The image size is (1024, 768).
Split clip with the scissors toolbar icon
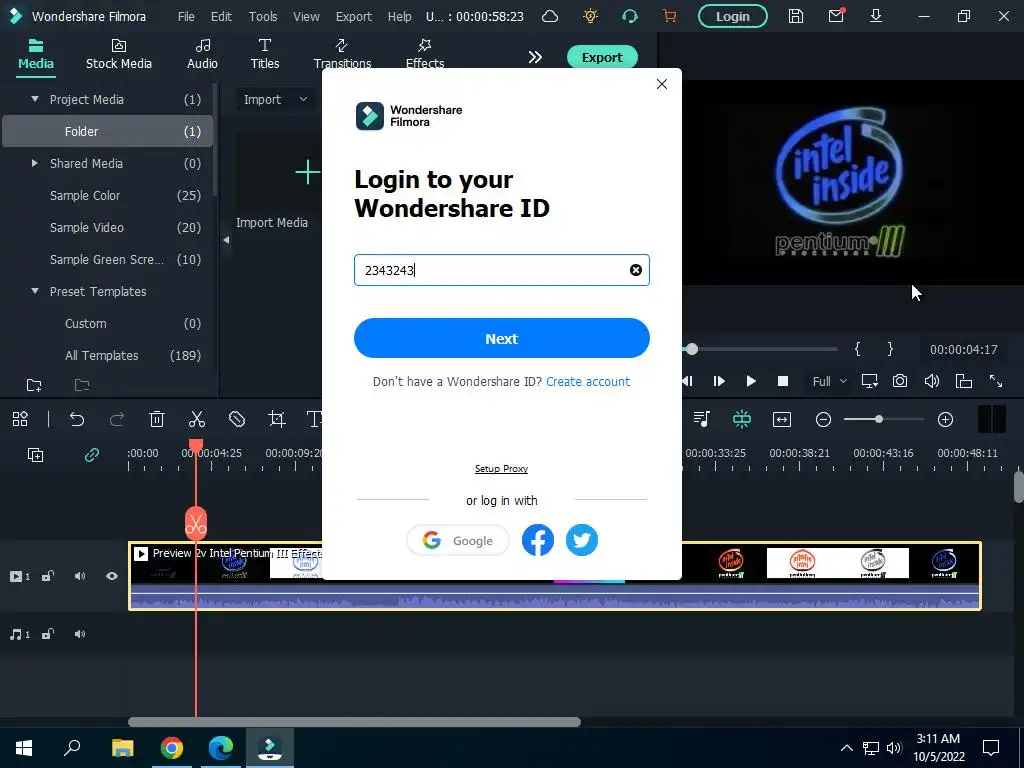197,419
